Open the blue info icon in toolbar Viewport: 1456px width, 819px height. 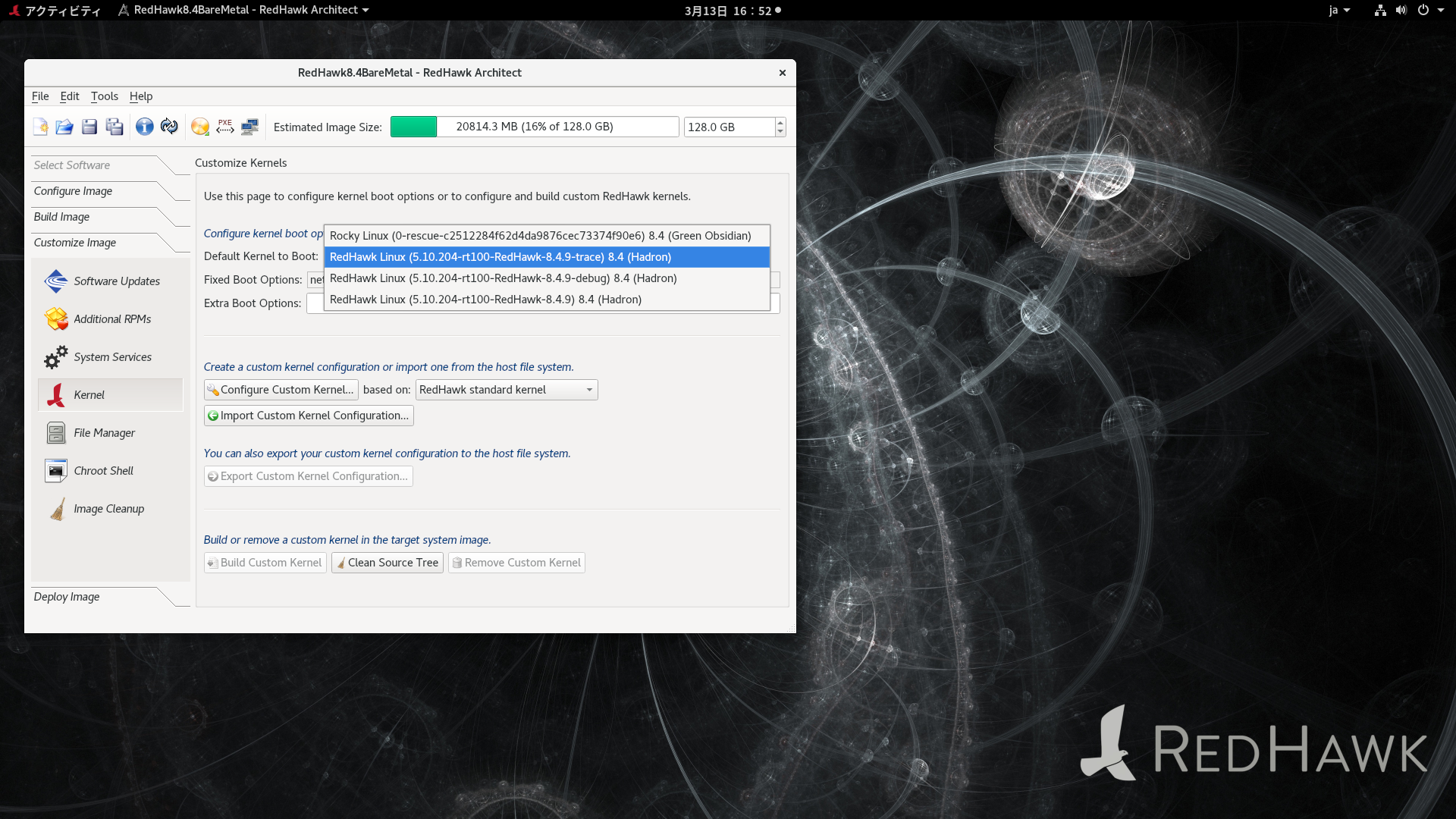(x=144, y=127)
